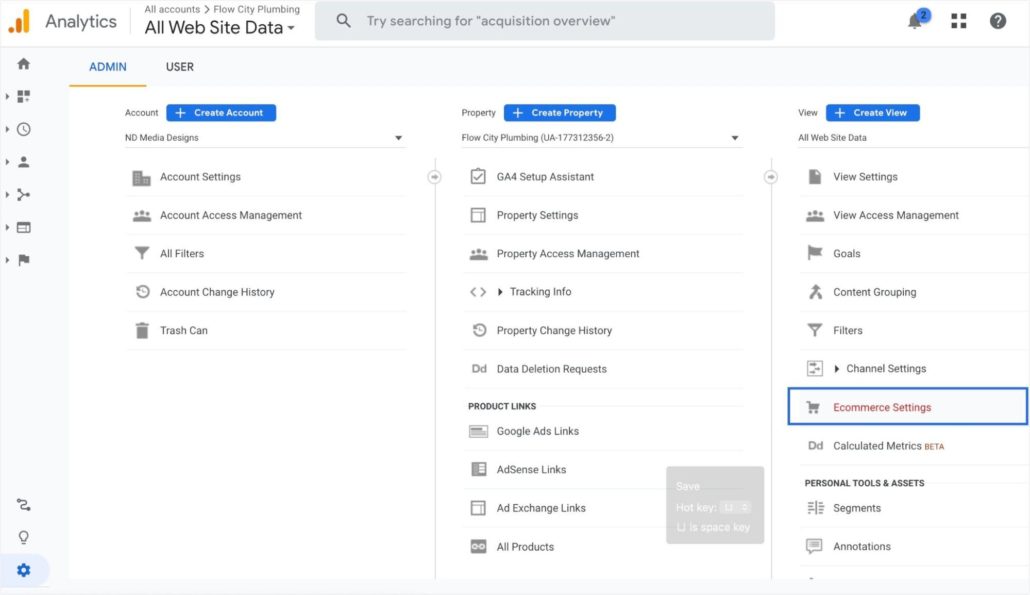
Task: Click the Create Property button
Action: (560, 113)
